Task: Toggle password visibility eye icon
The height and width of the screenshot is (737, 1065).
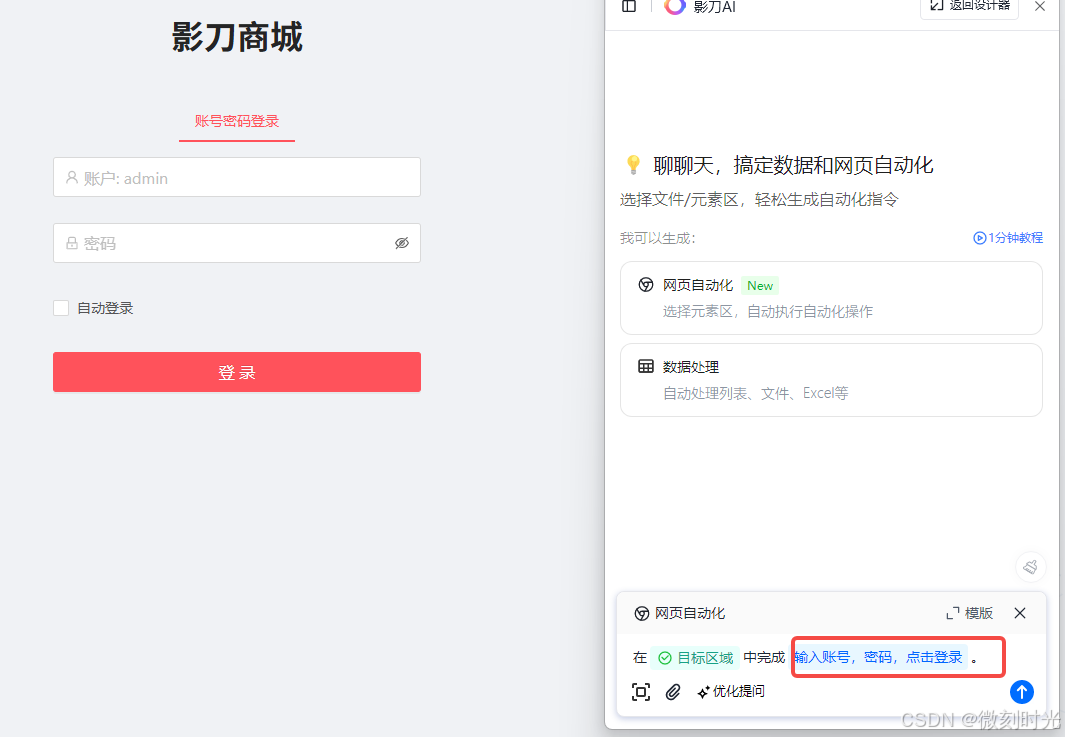Action: (402, 243)
